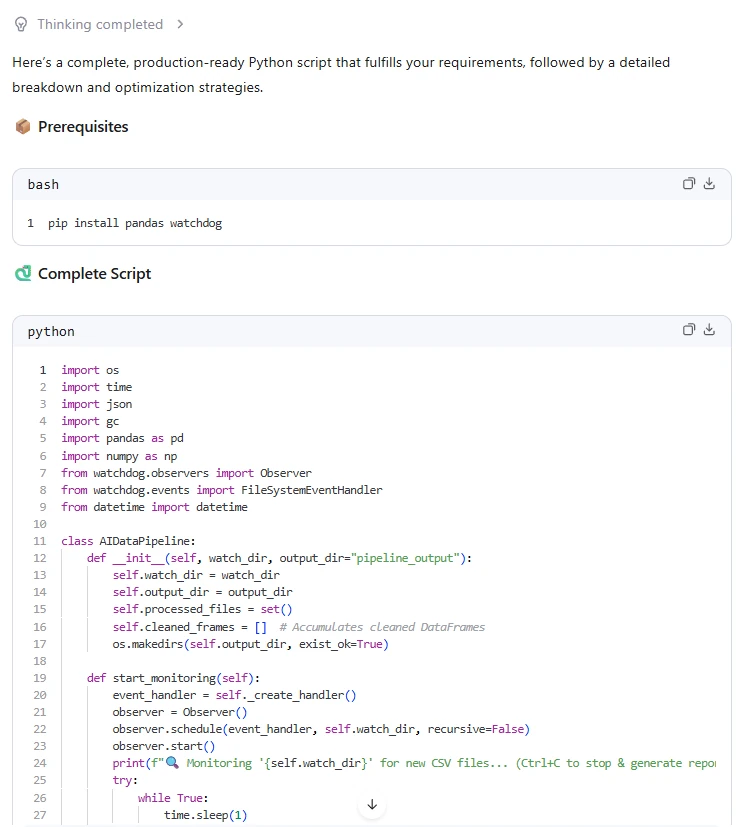Screen dimensions: 736x827
Task: Click the 'import numpy as np' line
Action: tap(119, 456)
